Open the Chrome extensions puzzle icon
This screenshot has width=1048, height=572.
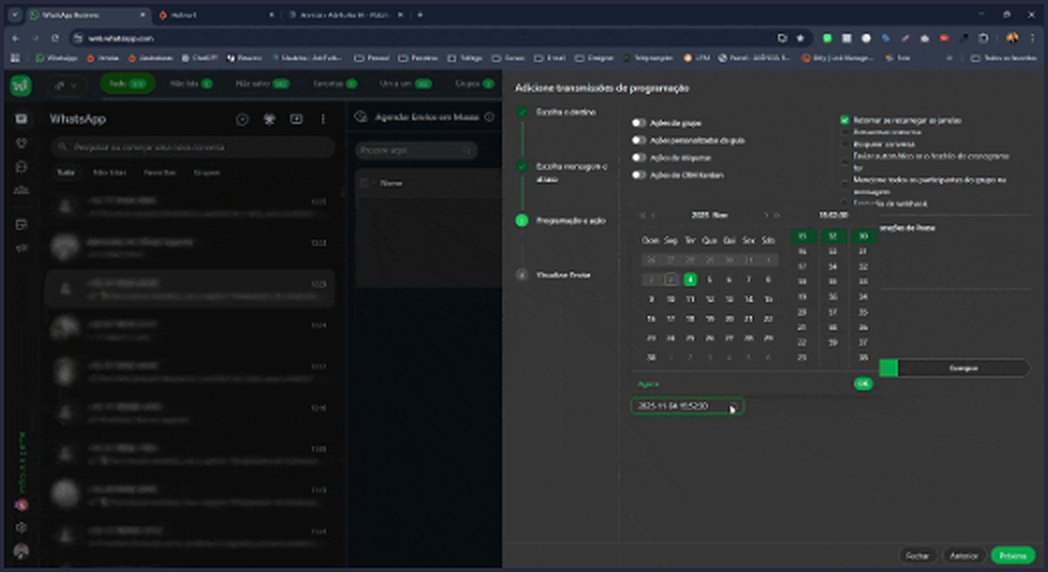pos(983,38)
